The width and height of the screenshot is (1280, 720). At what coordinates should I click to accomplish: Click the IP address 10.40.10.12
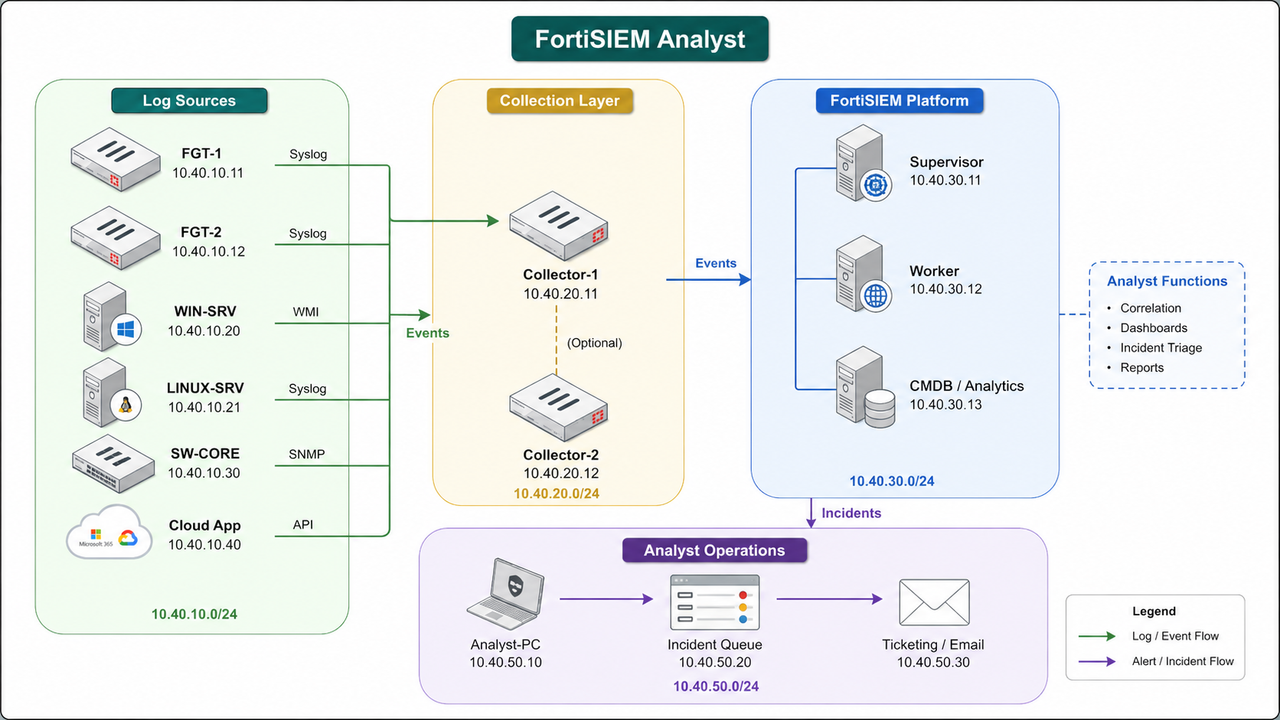[x=208, y=251]
